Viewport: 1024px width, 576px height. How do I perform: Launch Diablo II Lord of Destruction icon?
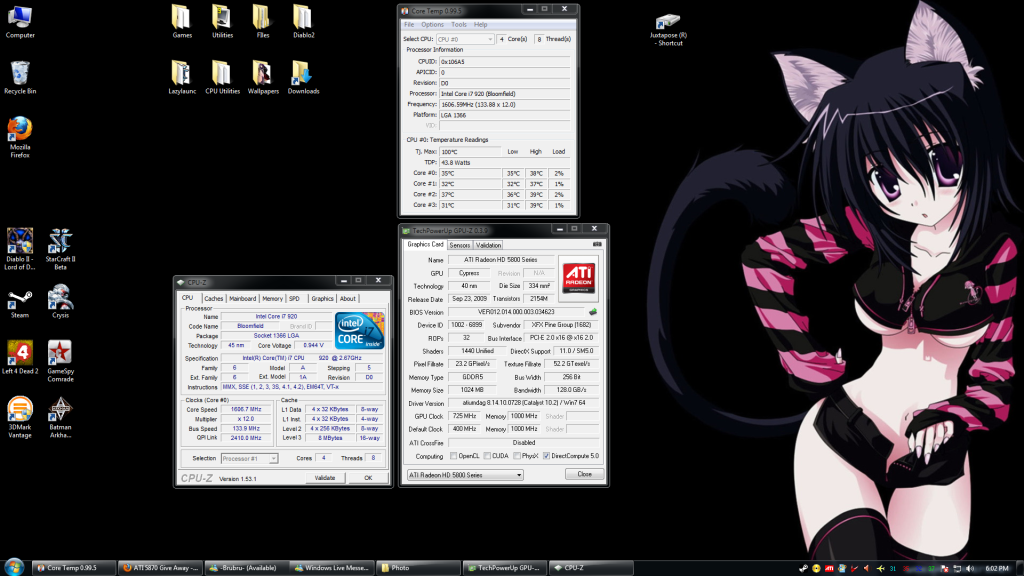click(x=20, y=249)
